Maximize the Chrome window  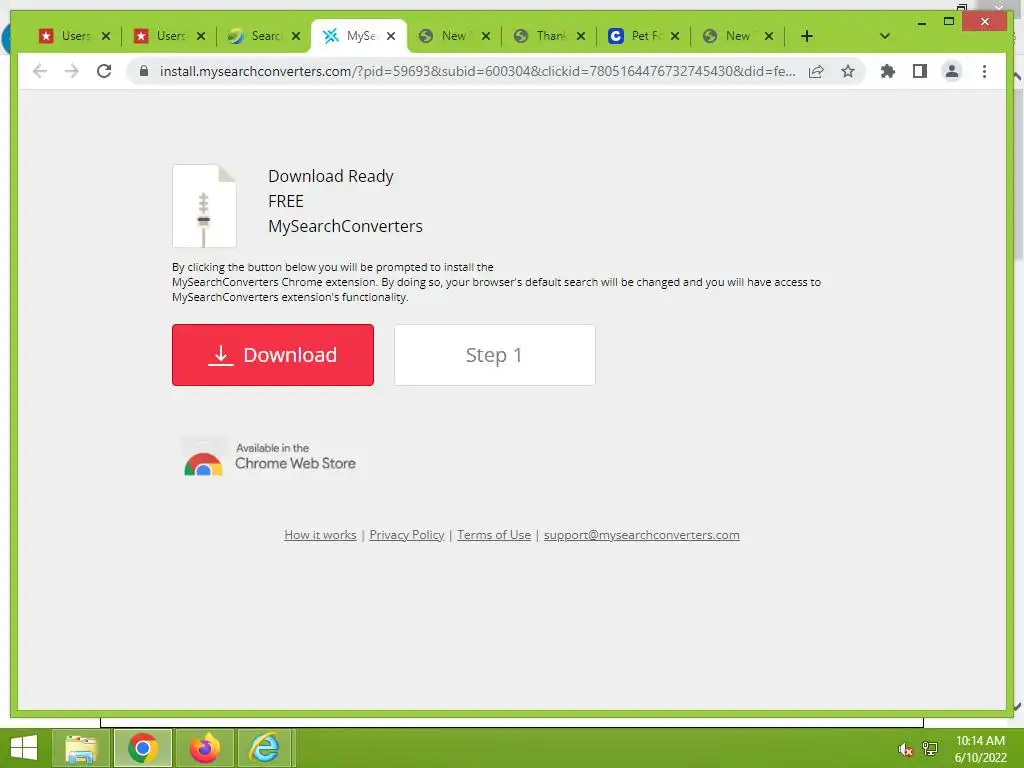click(949, 22)
